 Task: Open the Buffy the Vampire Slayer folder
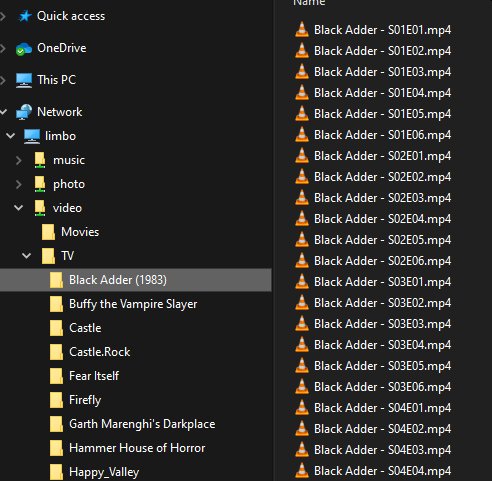click(133, 304)
